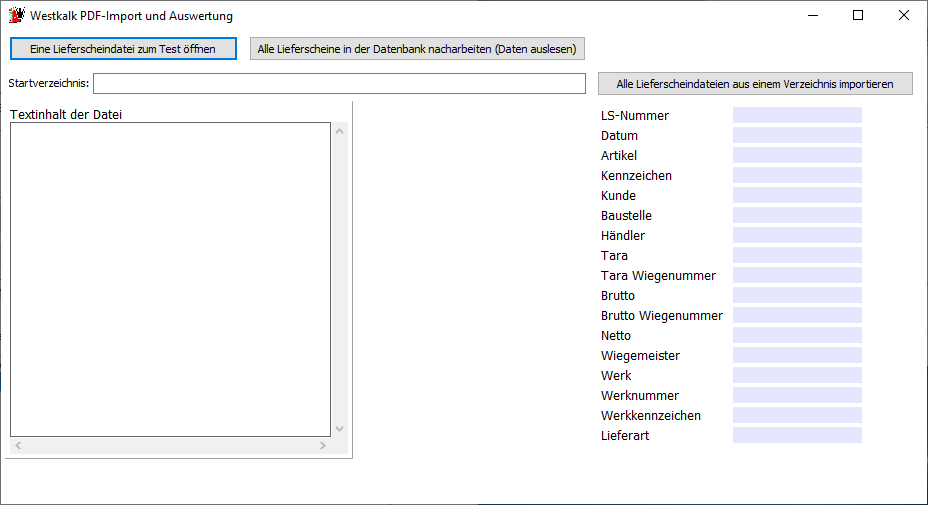
Task: Click the text area scroll down arrow
Action: click(x=340, y=429)
